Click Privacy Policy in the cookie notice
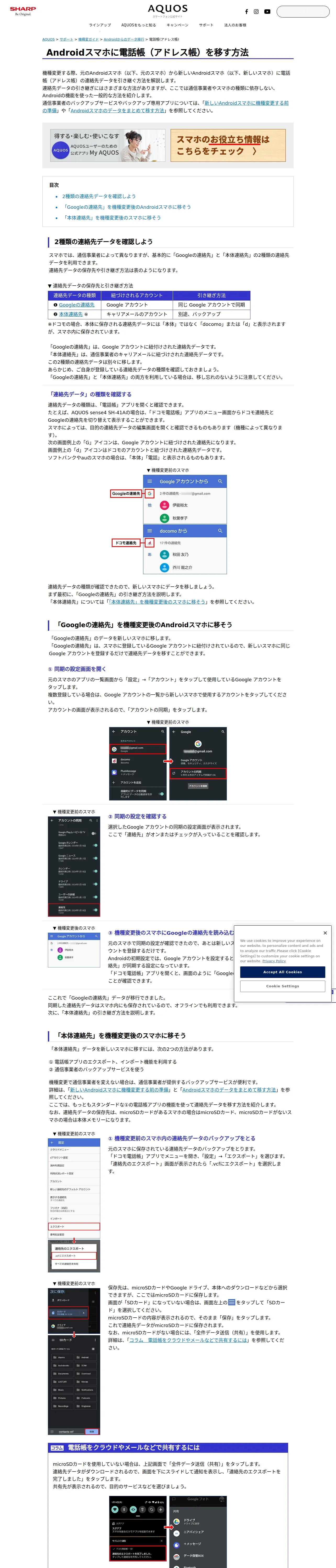Screen dimensions: 336x1568 click(x=274, y=961)
